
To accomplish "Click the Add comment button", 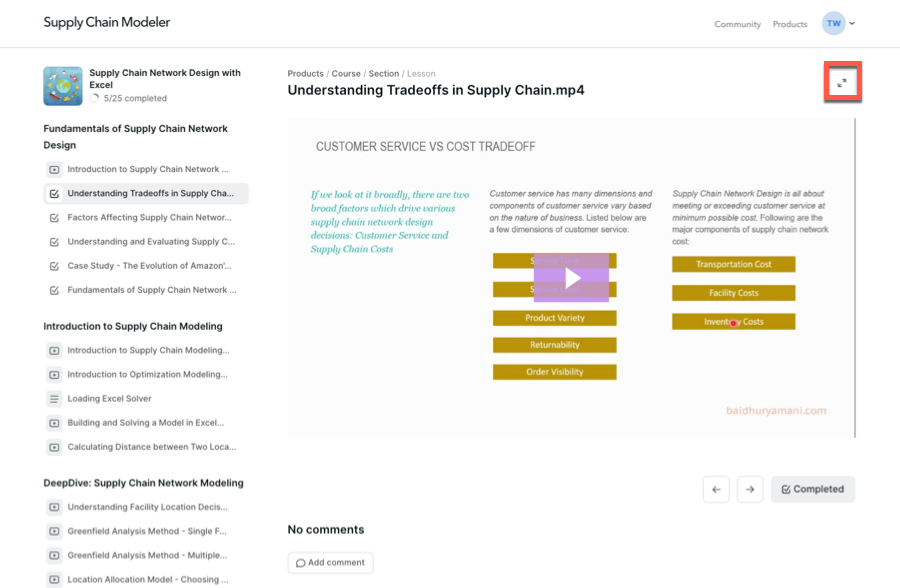I will point(330,562).
